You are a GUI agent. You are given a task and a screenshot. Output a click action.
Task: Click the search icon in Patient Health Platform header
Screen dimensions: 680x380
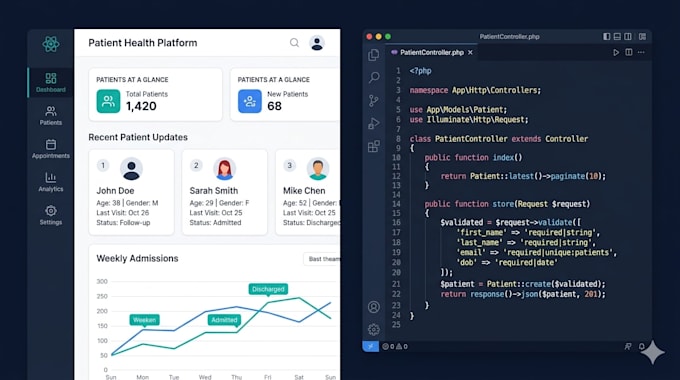294,43
